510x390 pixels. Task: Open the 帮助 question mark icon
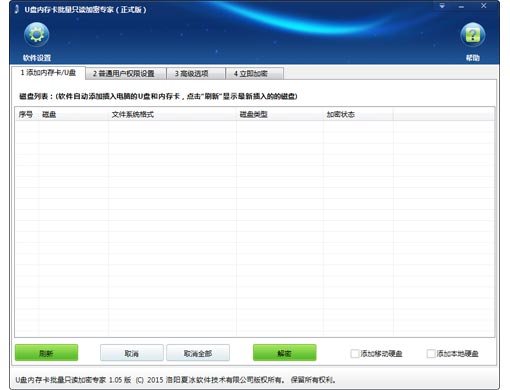pyautogui.click(x=472, y=35)
